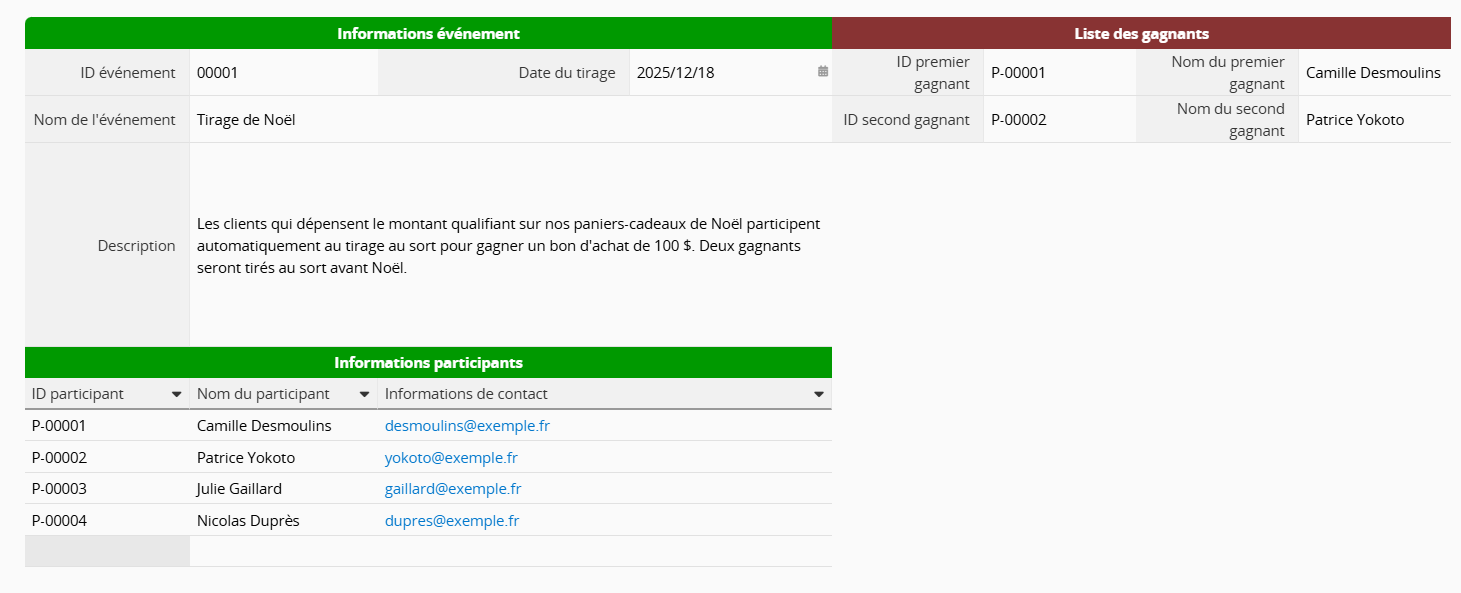Viewport: 1461px width, 593px height.
Task: Open the desmoulins@exemple.fr email link
Action: pos(467,425)
